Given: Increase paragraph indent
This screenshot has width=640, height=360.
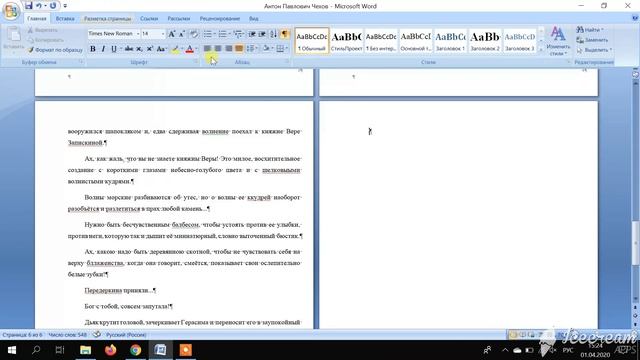Looking at the screenshot, I should 262,34.
